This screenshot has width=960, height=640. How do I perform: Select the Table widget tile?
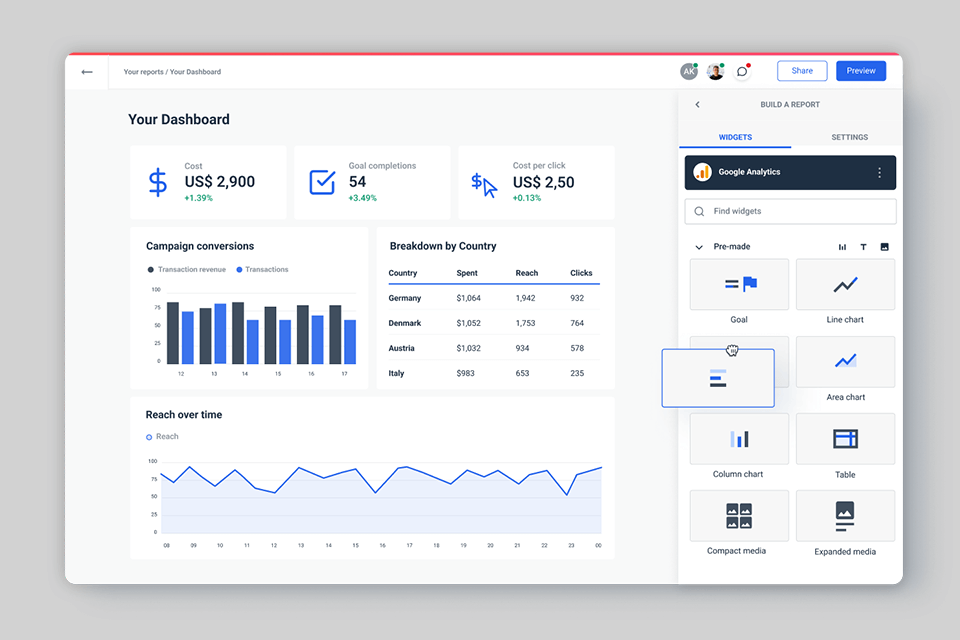(845, 439)
